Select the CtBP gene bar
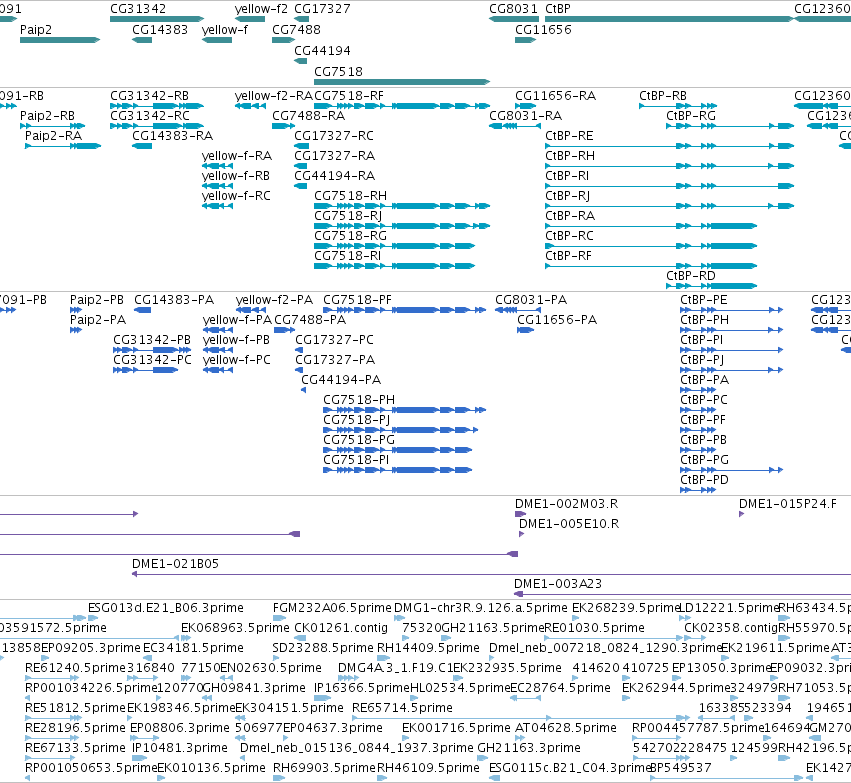Screen dimensions: 851x783 (x=669, y=19)
